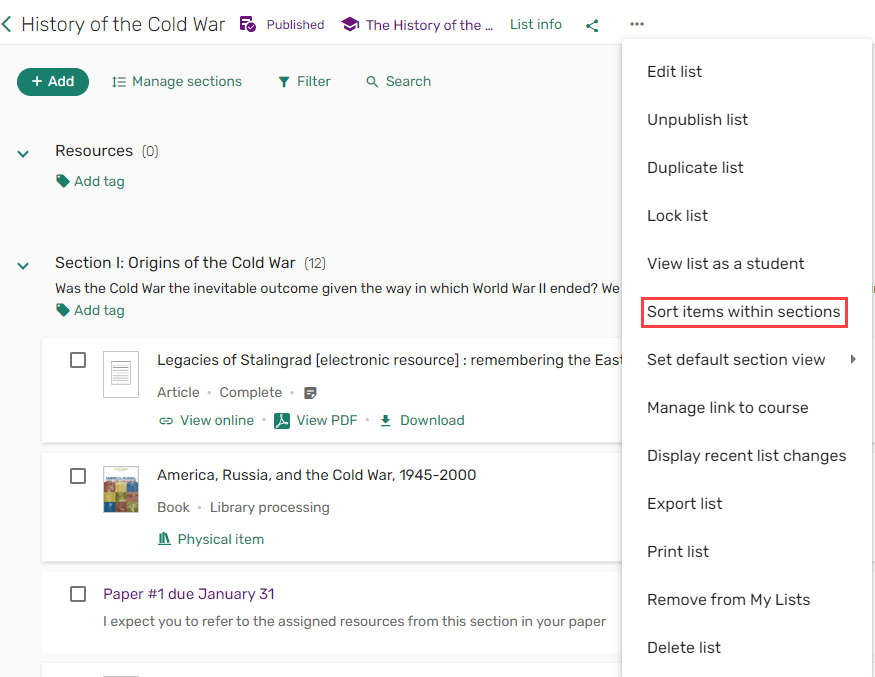875x677 pixels.
Task: Open The History of the ... course link
Action: (x=430, y=25)
